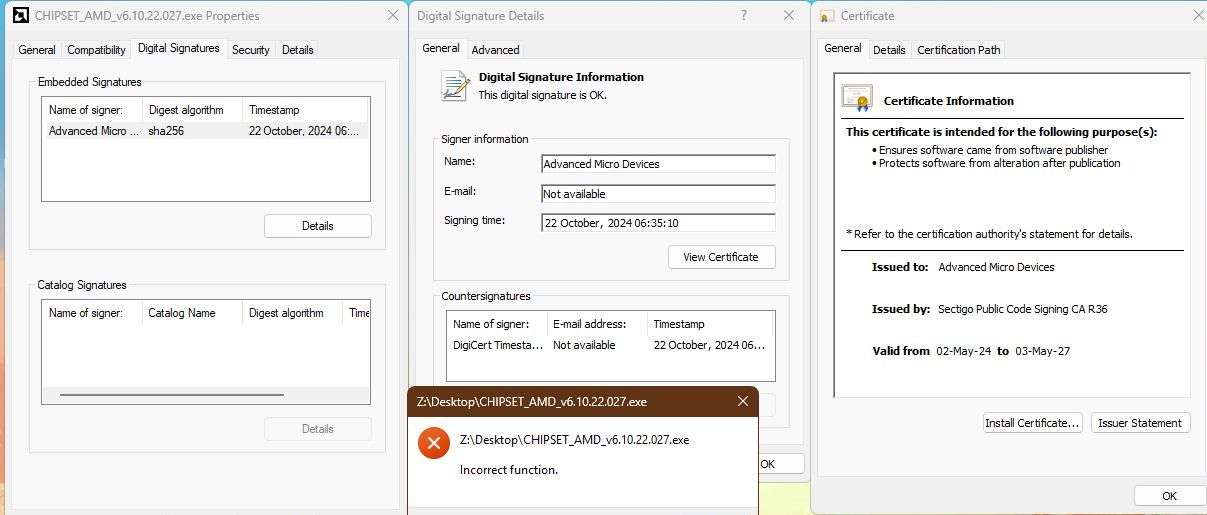Viewport: 1207px width, 515px height.
Task: Switch to the Compatibility tab
Action: (96, 49)
